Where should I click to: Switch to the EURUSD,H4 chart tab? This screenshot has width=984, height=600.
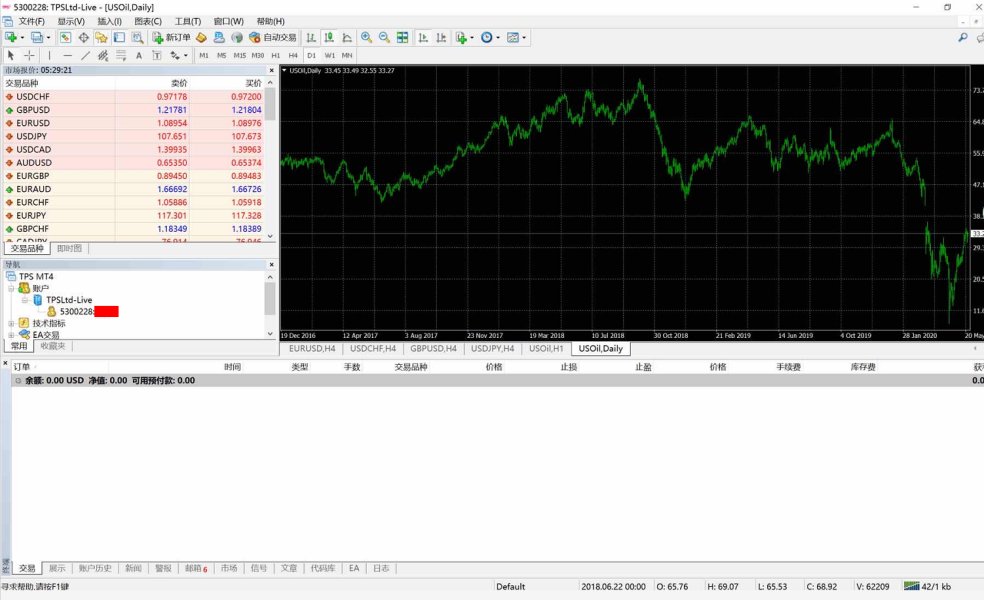tap(312, 348)
